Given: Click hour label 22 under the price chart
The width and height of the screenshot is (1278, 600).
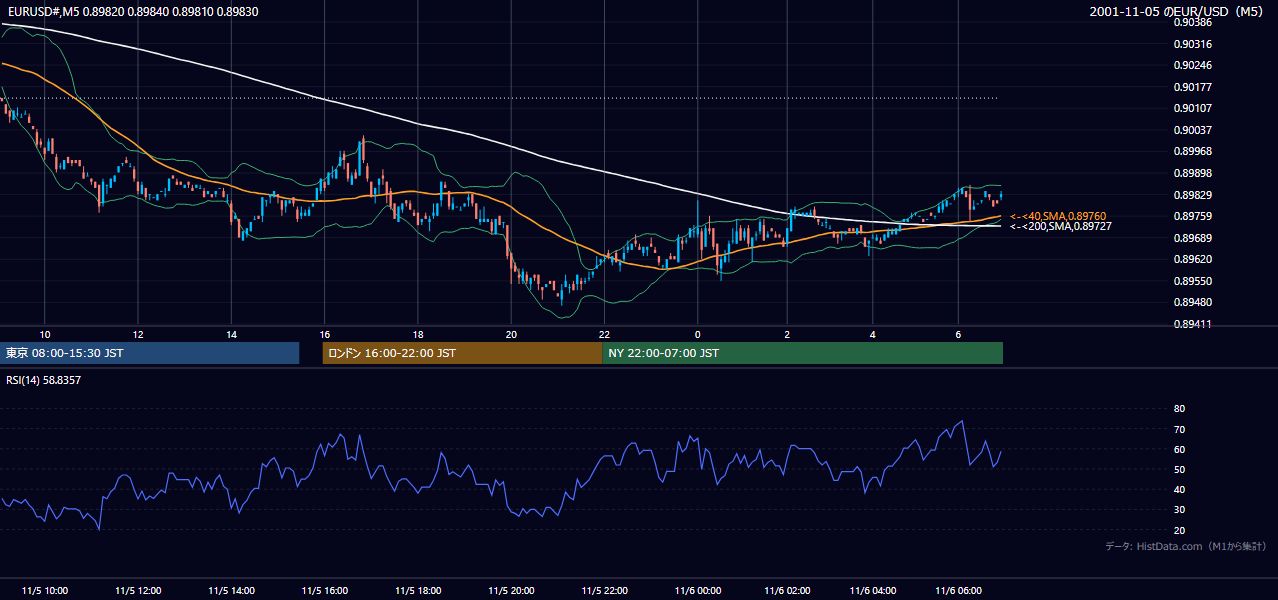Looking at the screenshot, I should [x=604, y=334].
